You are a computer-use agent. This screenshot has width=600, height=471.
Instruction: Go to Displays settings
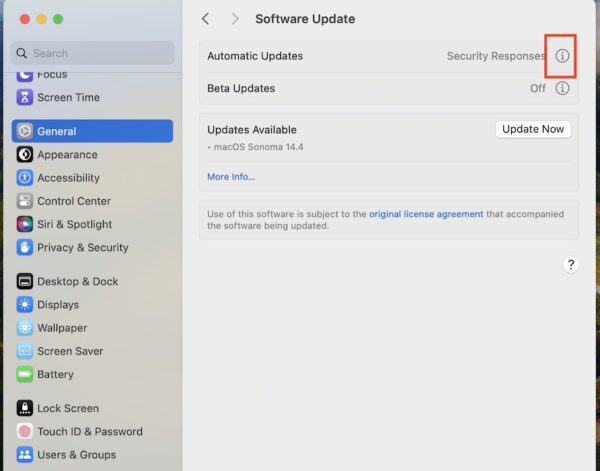(57, 305)
